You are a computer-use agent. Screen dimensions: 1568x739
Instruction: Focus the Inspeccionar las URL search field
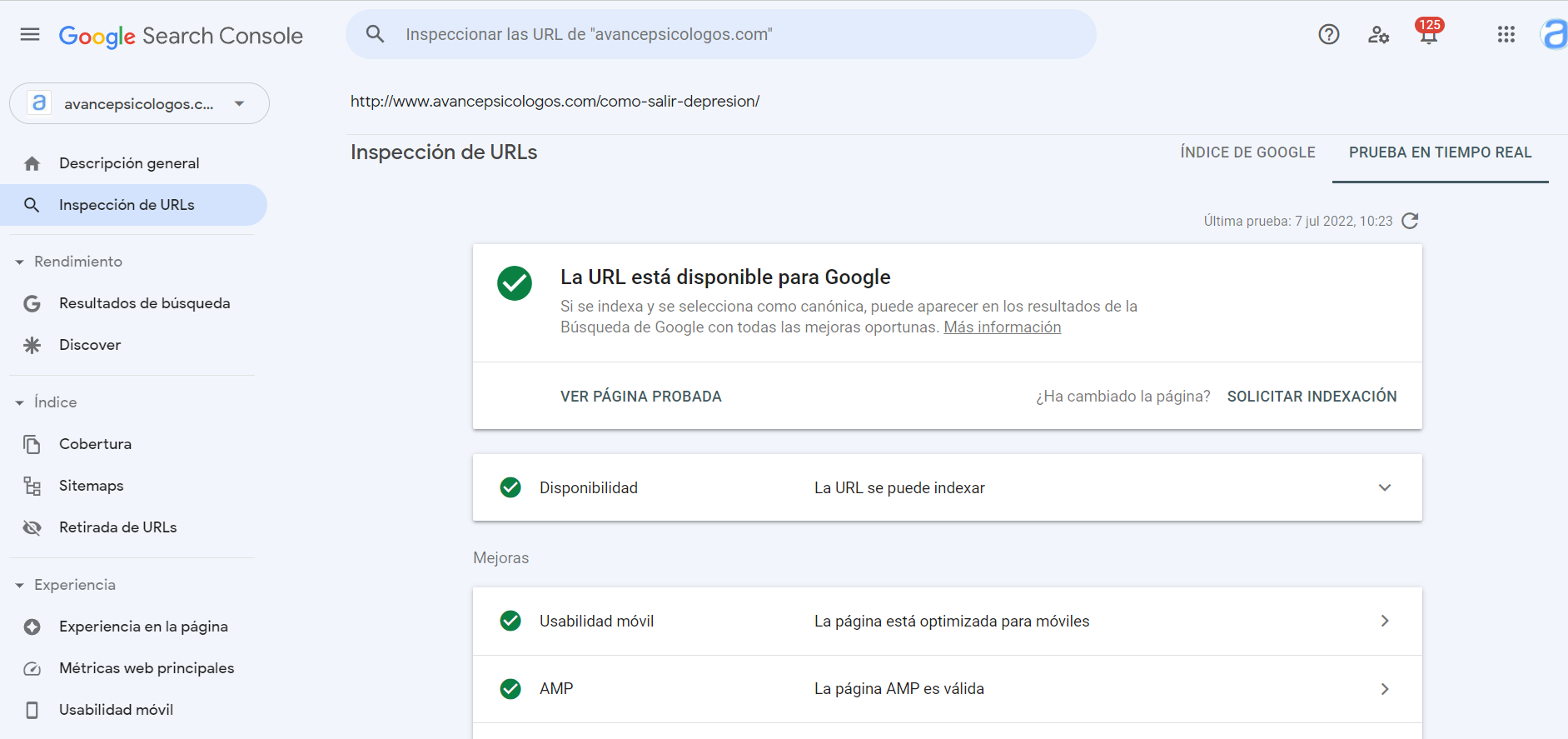[721, 34]
